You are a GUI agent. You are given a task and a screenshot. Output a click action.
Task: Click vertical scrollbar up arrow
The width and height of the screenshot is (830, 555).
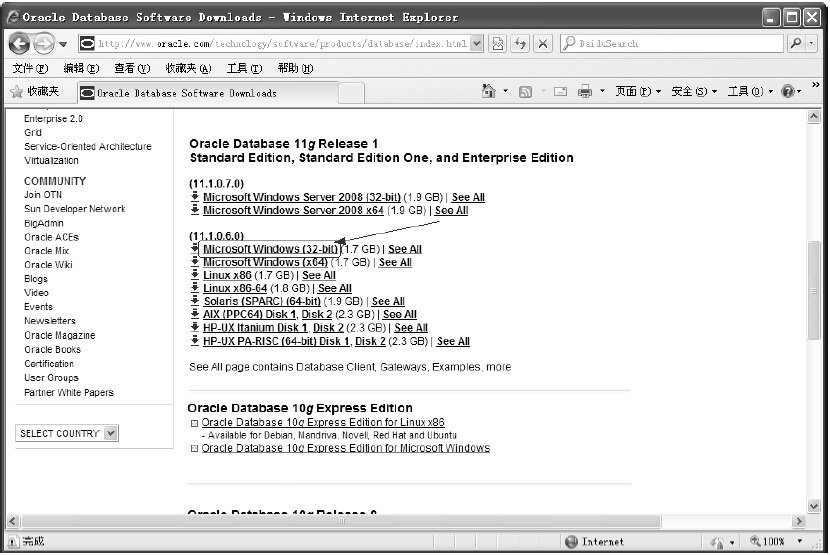tap(814, 117)
